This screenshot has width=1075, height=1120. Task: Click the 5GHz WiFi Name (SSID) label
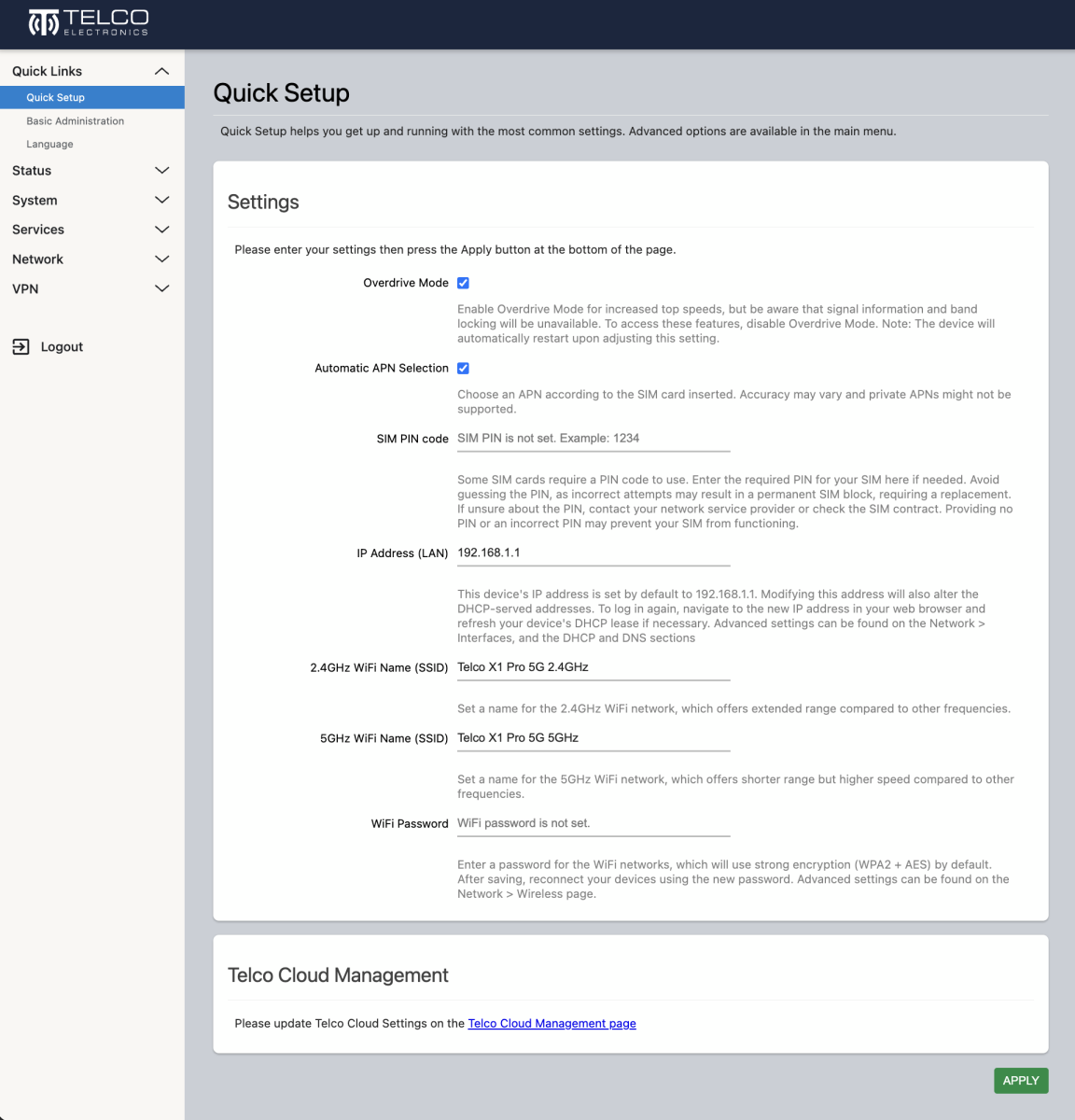point(384,738)
